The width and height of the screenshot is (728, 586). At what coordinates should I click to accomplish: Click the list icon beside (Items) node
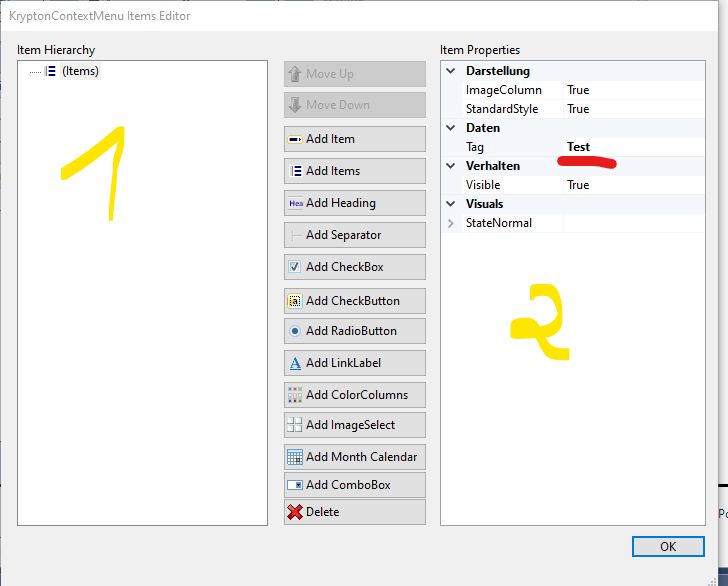point(50,71)
